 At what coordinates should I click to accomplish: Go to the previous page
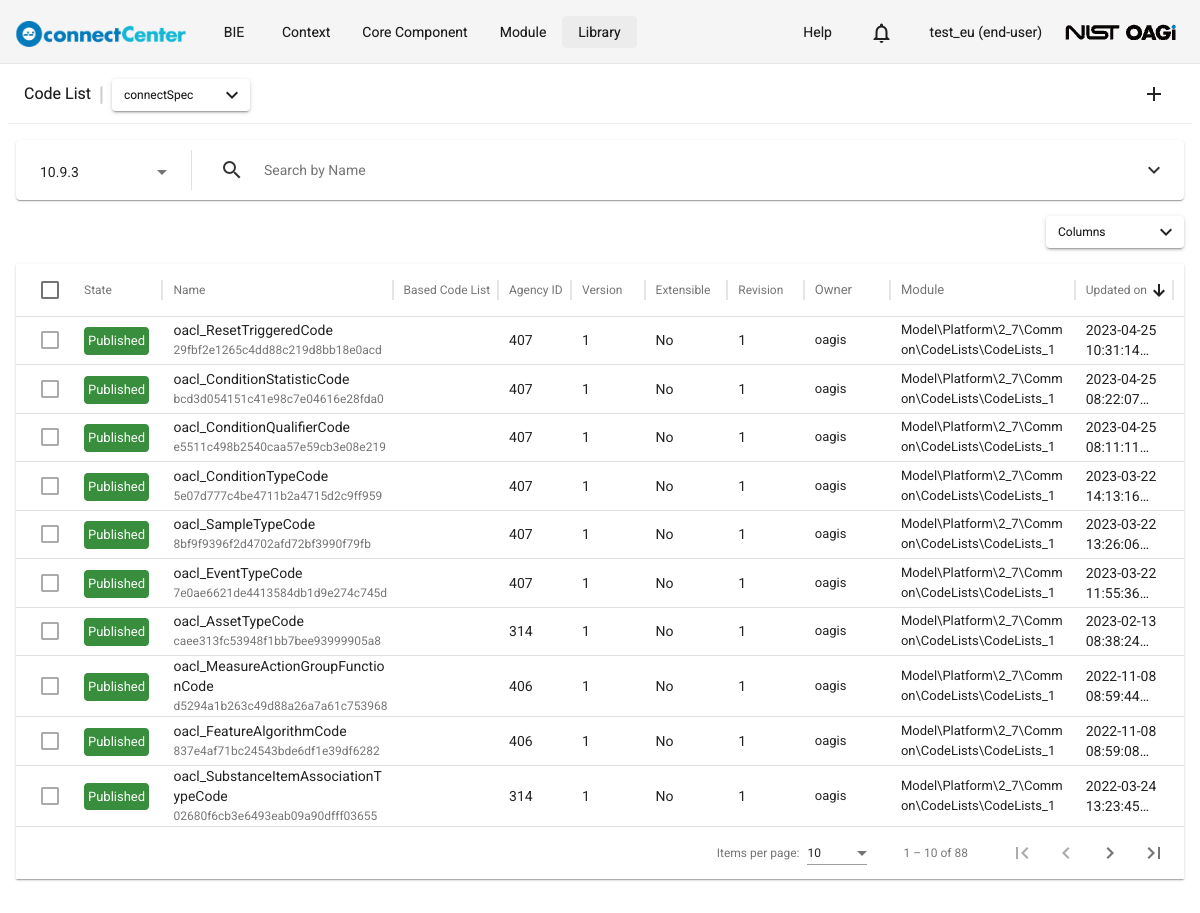point(1066,853)
